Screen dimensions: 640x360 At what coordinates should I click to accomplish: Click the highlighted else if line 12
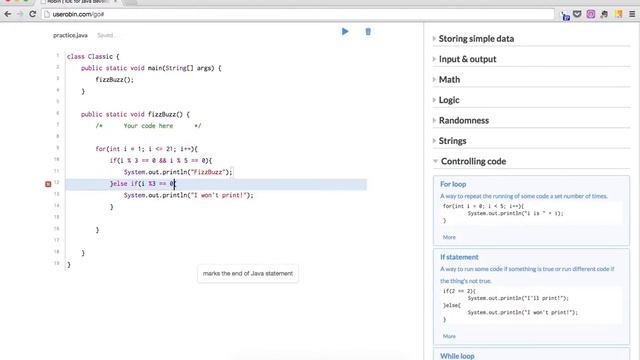coord(216,184)
